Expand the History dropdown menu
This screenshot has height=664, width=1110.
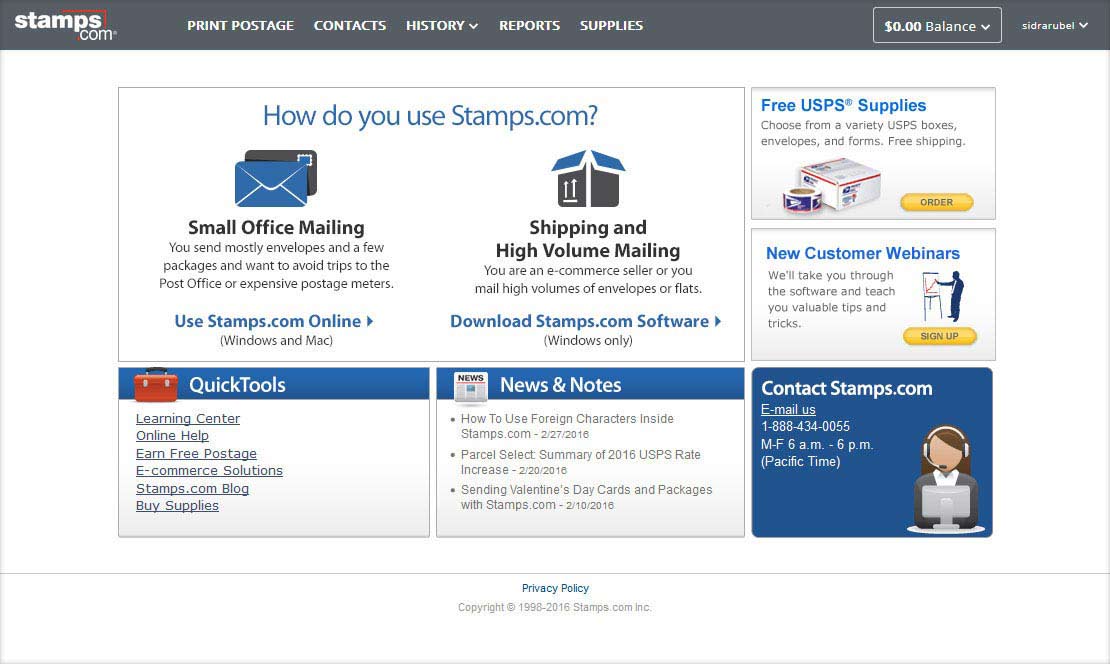click(x=442, y=25)
